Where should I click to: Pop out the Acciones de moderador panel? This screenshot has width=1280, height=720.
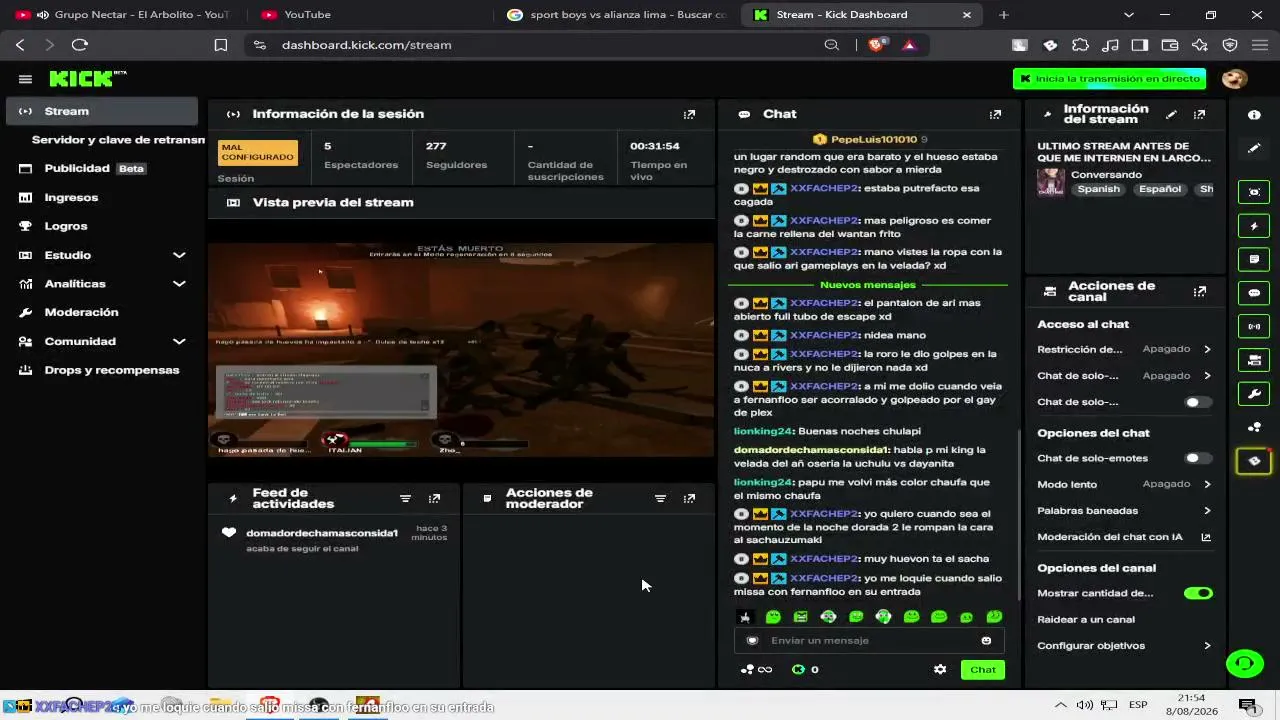pos(689,498)
